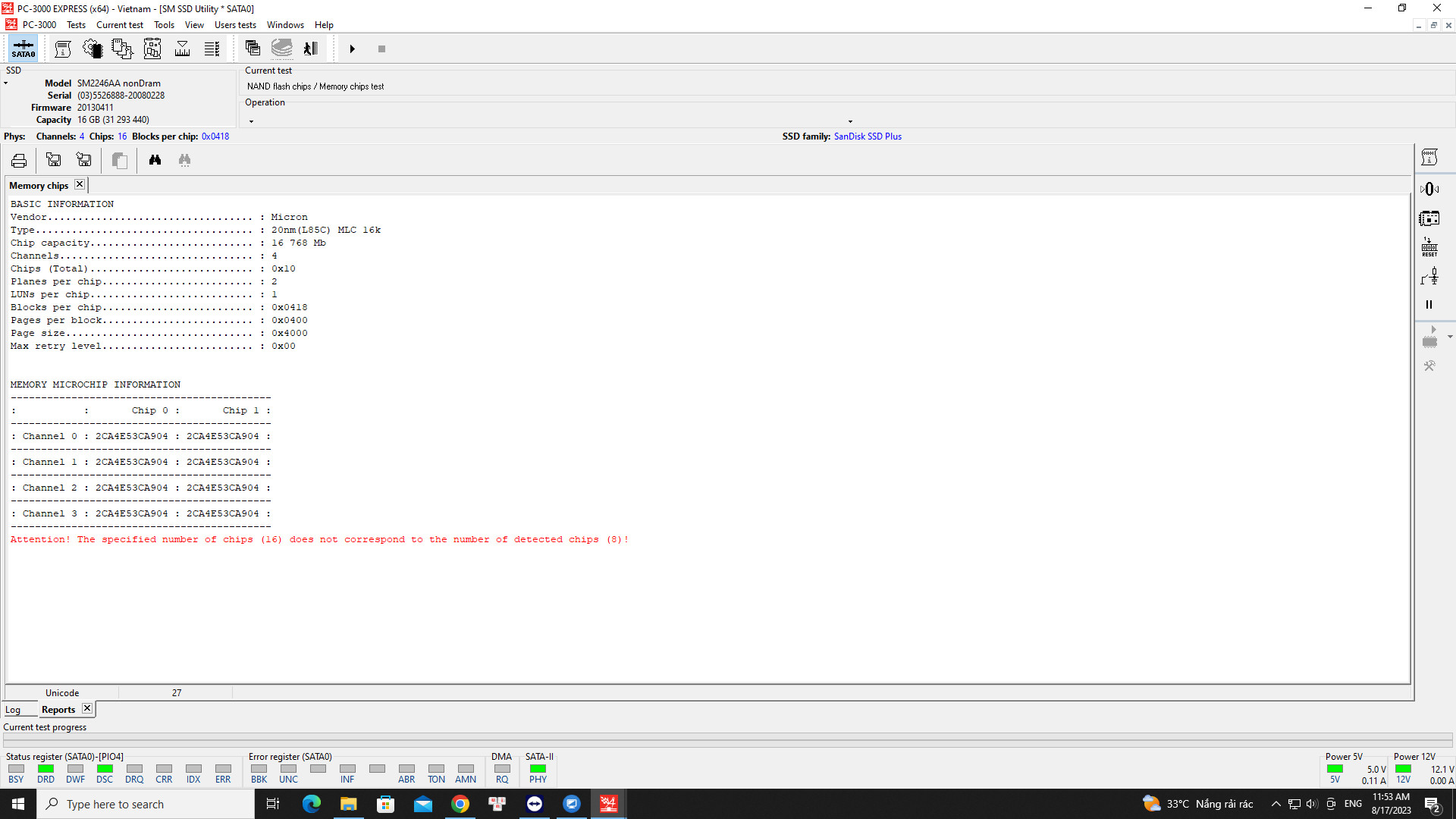The image size is (1456, 819).
Task: Click the Channels value 4
Action: coord(82,136)
